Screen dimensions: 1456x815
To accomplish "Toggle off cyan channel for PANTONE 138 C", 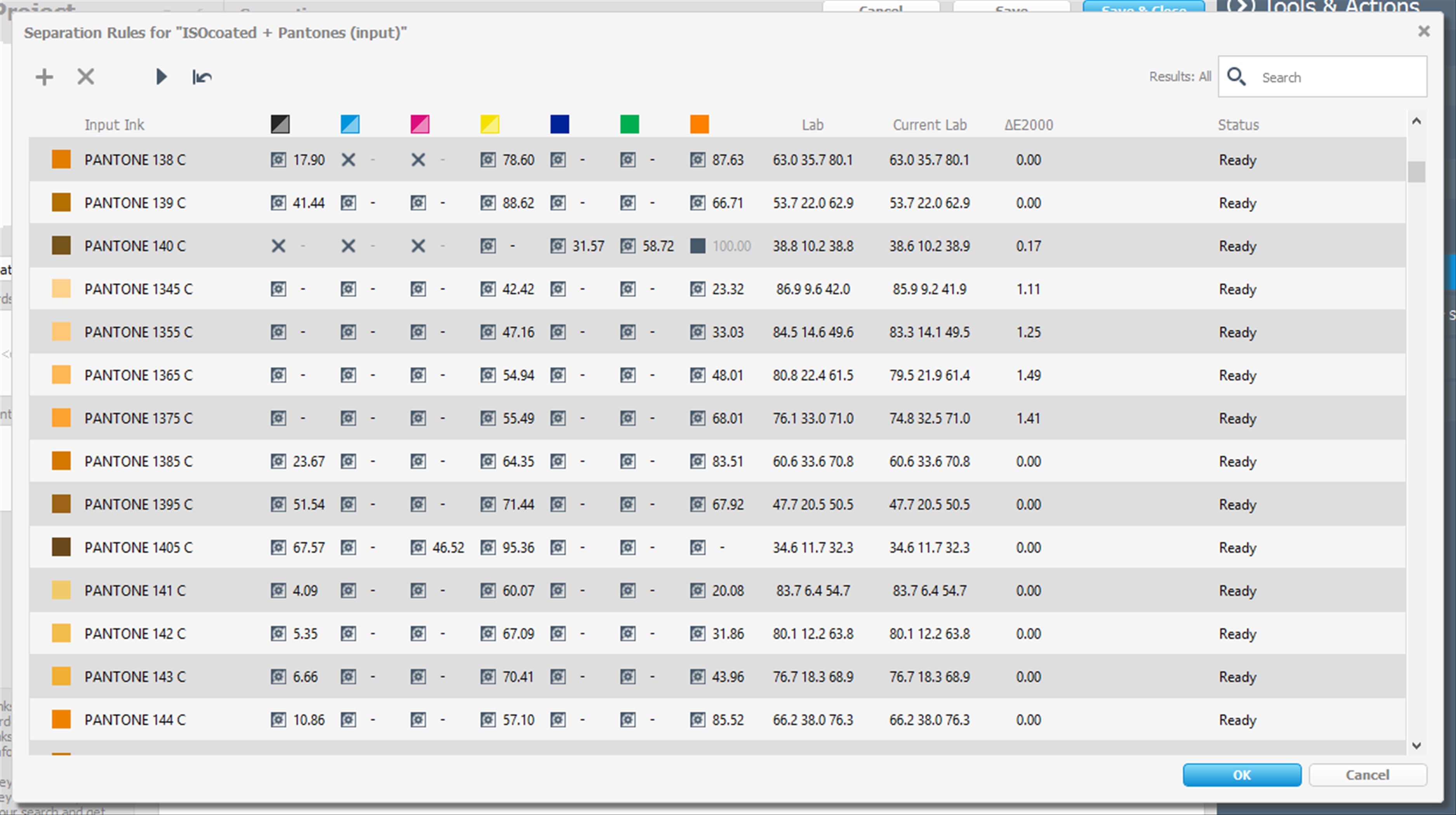I will [x=348, y=160].
